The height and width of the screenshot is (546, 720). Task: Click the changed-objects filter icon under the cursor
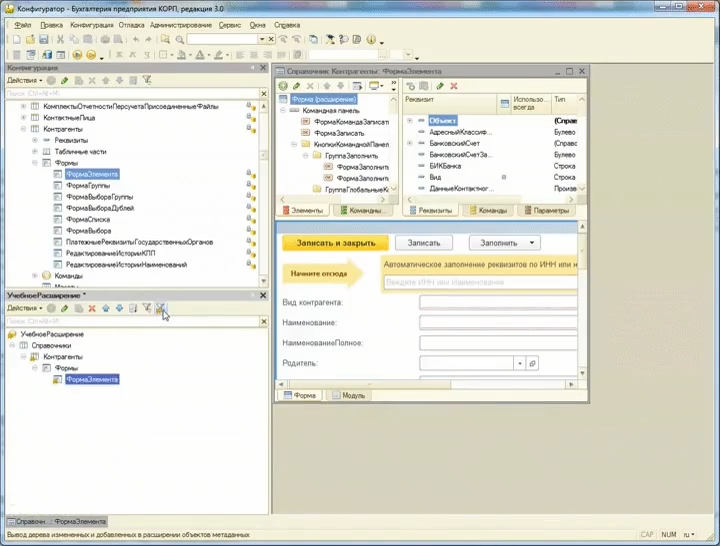click(x=160, y=308)
